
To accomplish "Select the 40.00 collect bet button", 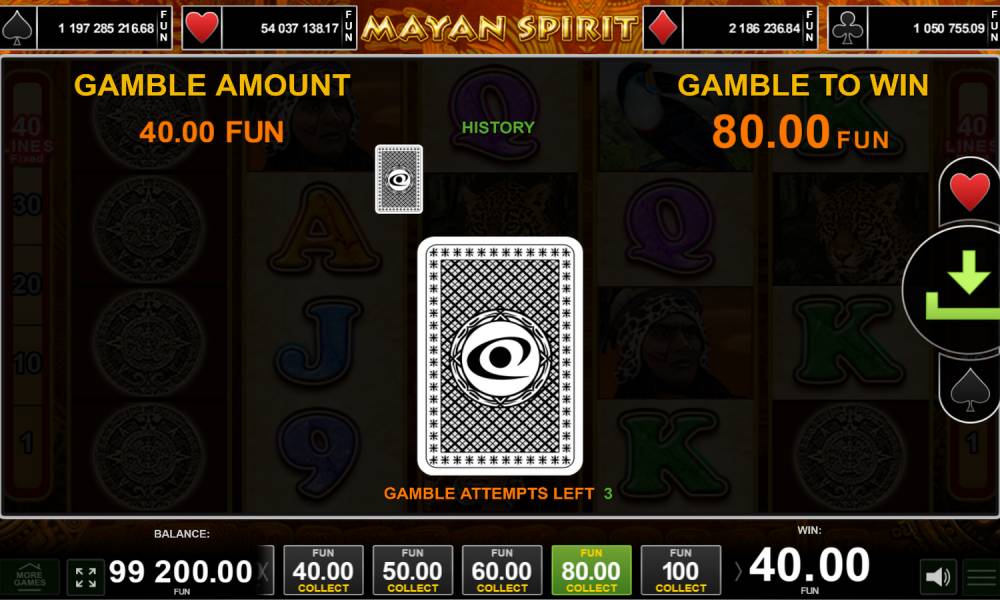I will pyautogui.click(x=323, y=570).
